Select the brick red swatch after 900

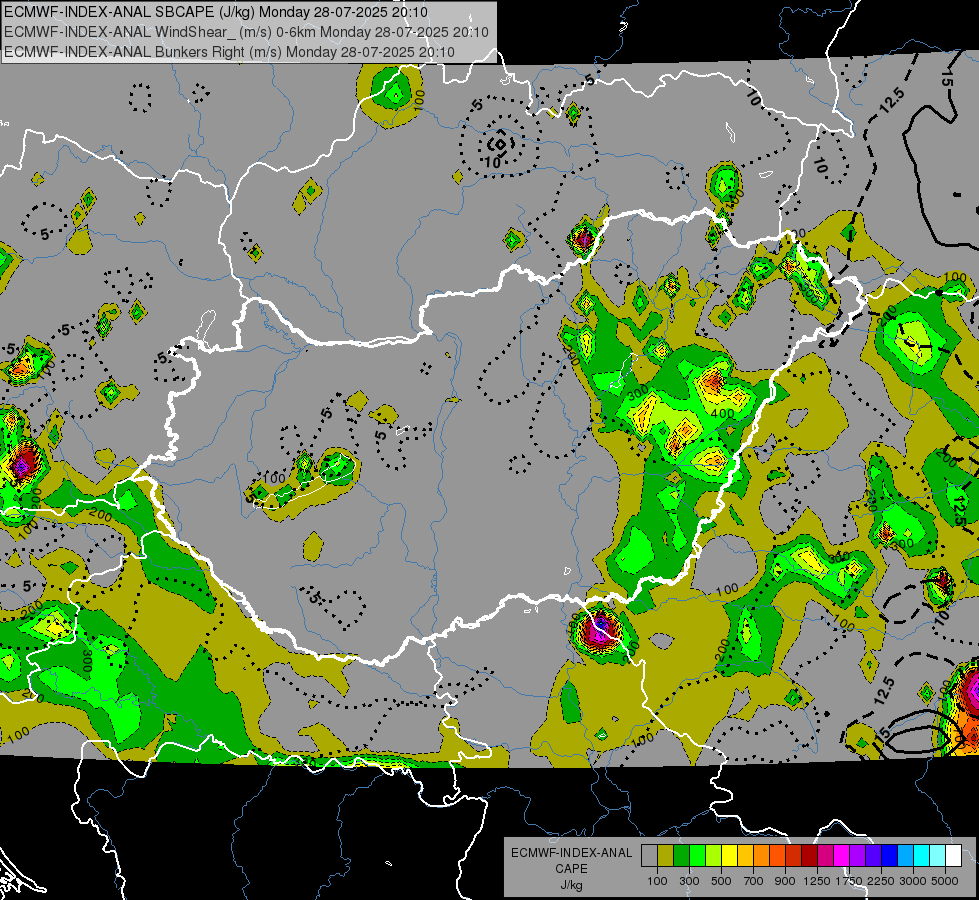pos(794,856)
